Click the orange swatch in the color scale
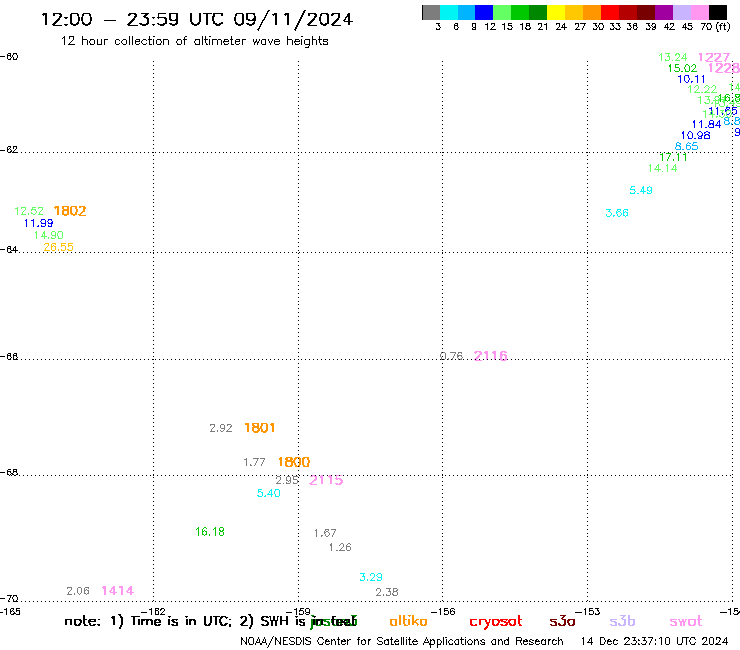The height and width of the screenshot is (650, 740). click(x=591, y=12)
